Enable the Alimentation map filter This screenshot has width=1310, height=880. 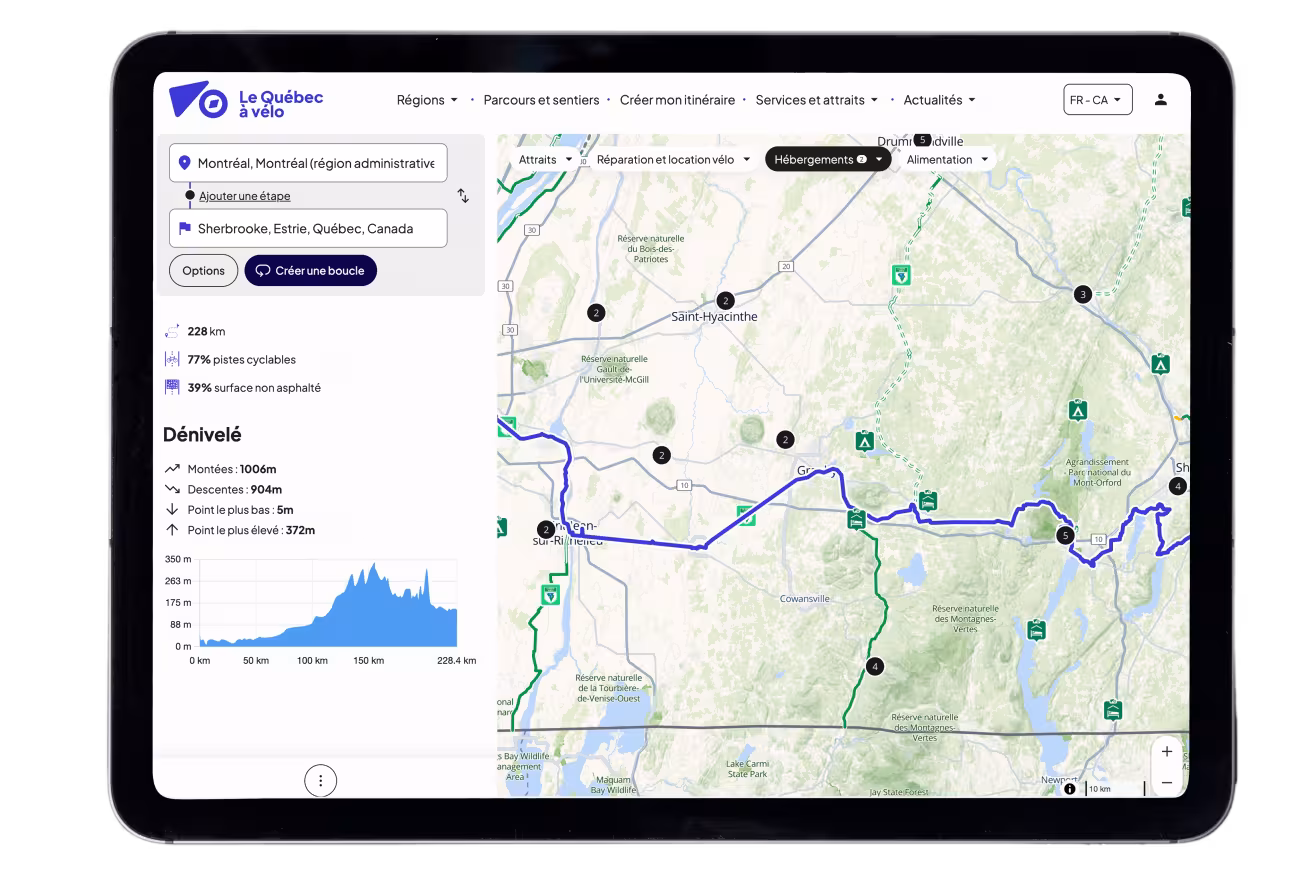tap(946, 158)
